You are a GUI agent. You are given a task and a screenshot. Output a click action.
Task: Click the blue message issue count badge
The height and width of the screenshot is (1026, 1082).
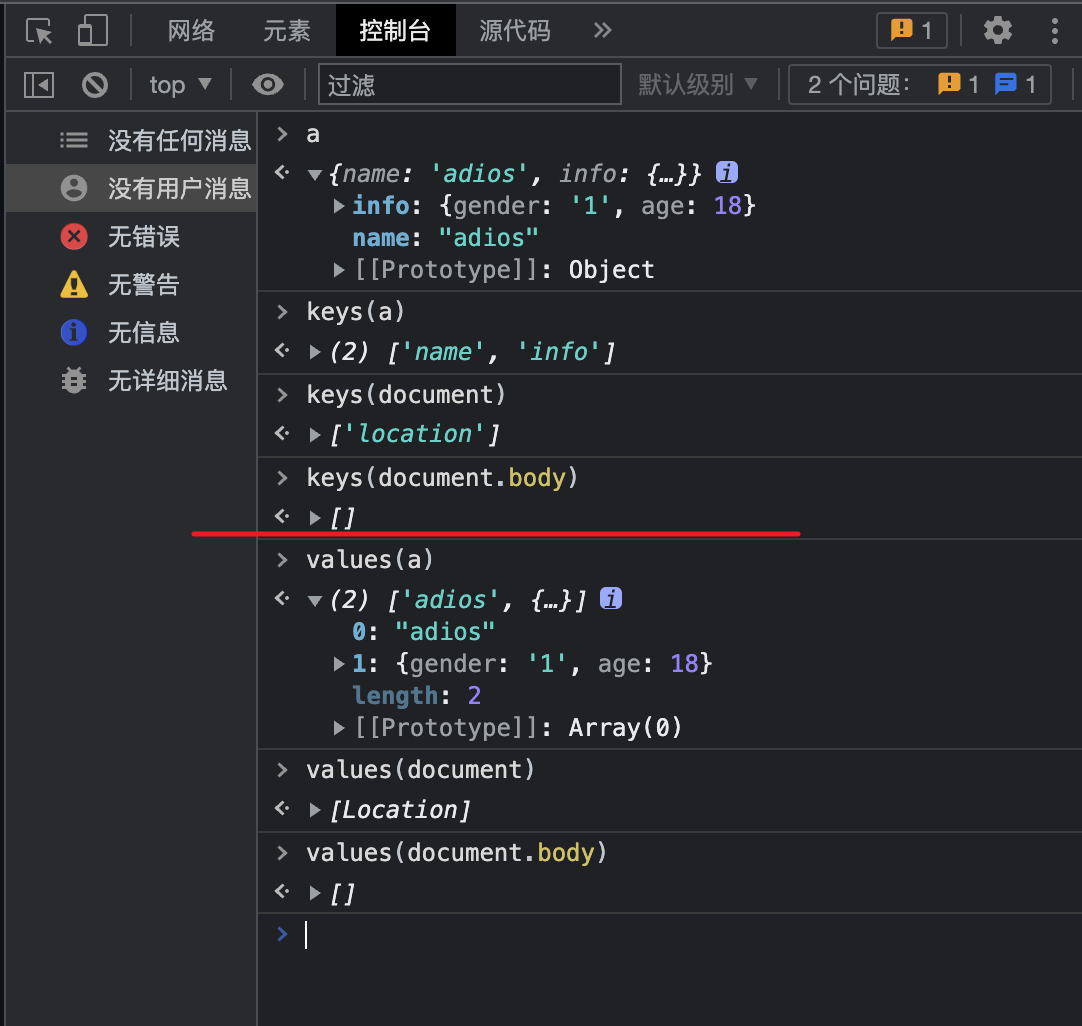point(1015,84)
